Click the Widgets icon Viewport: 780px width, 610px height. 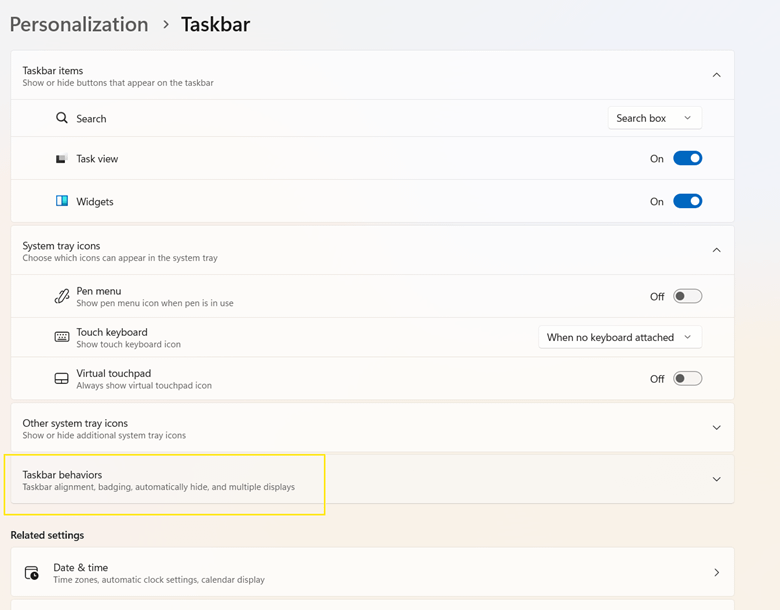tap(62, 201)
